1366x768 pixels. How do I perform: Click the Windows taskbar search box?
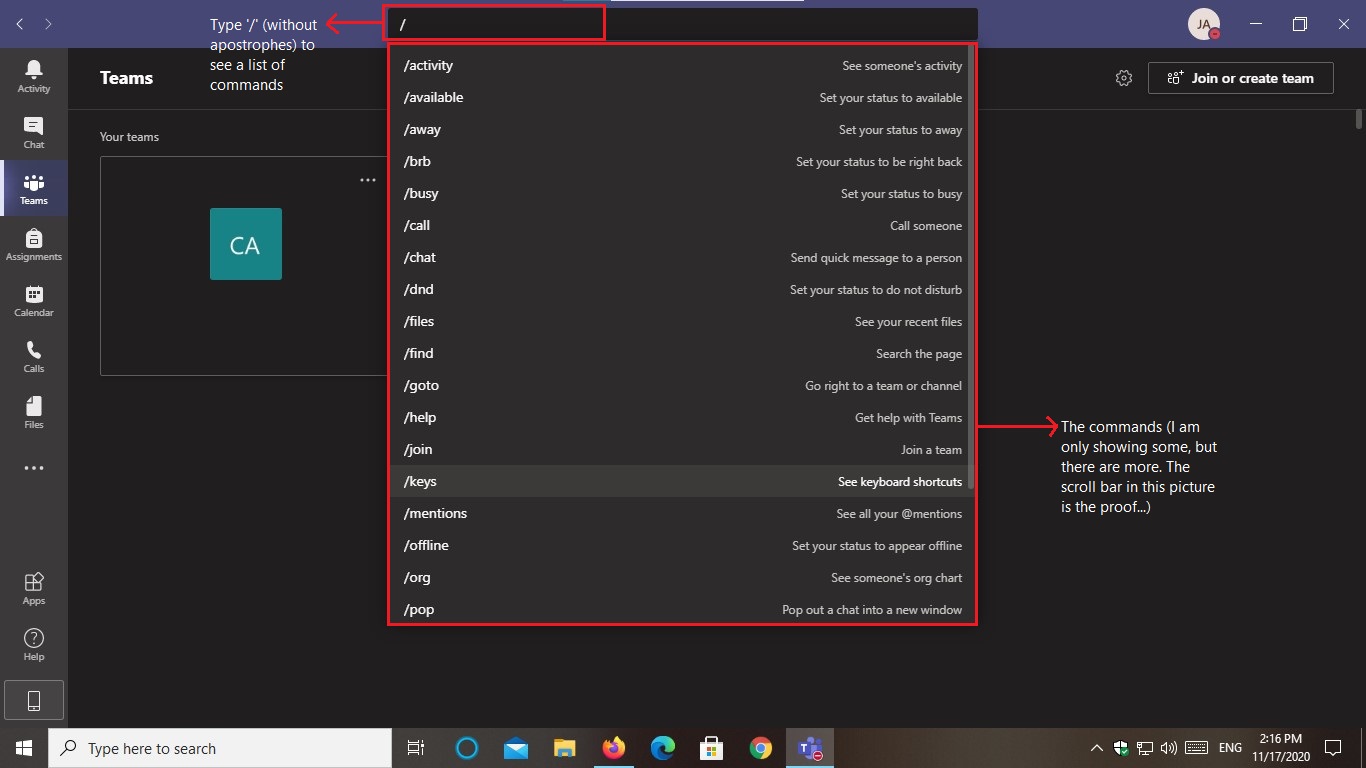point(220,748)
